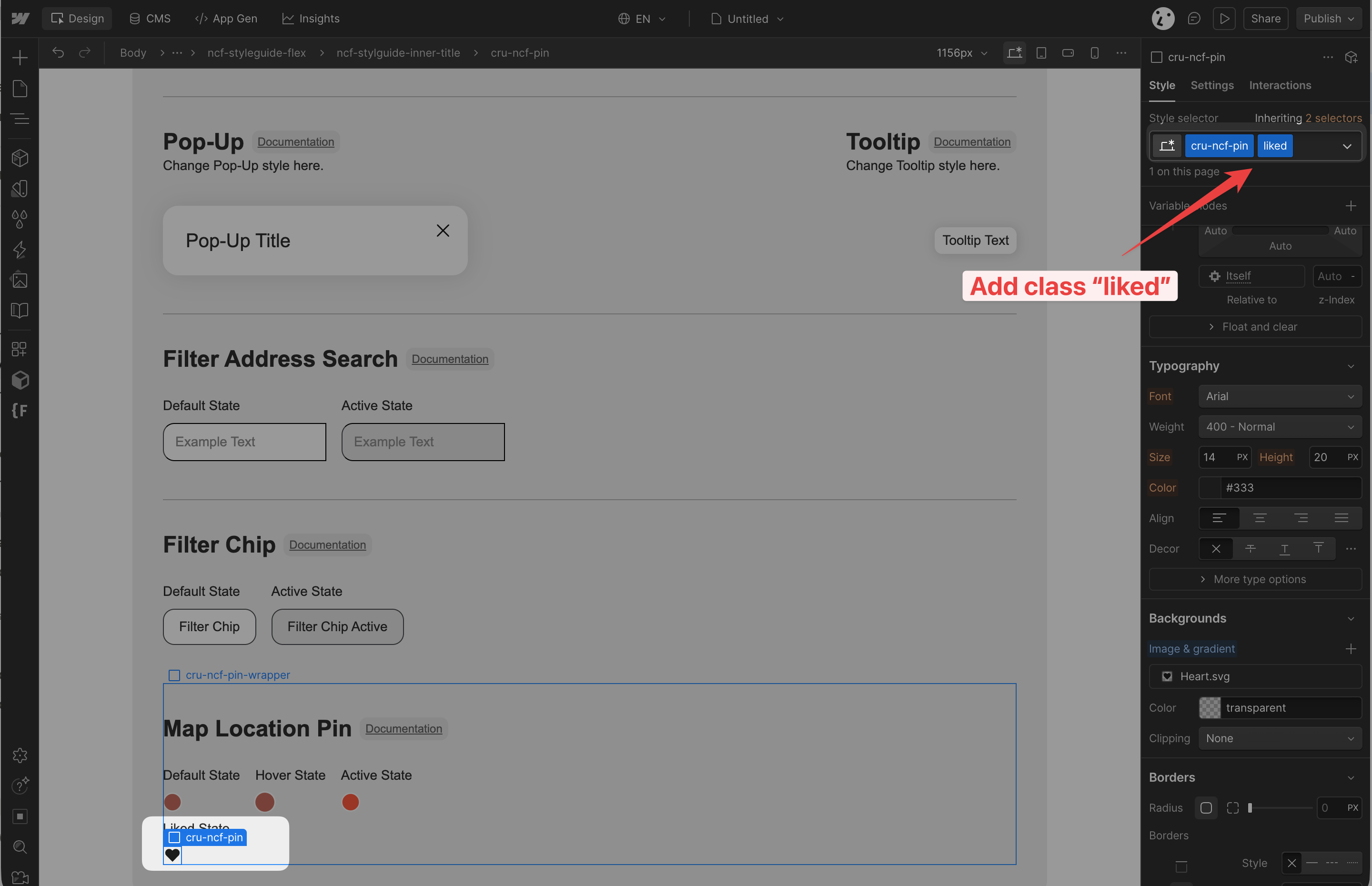Toggle underline text decoration
The height and width of the screenshot is (886, 1372).
[x=1284, y=548]
